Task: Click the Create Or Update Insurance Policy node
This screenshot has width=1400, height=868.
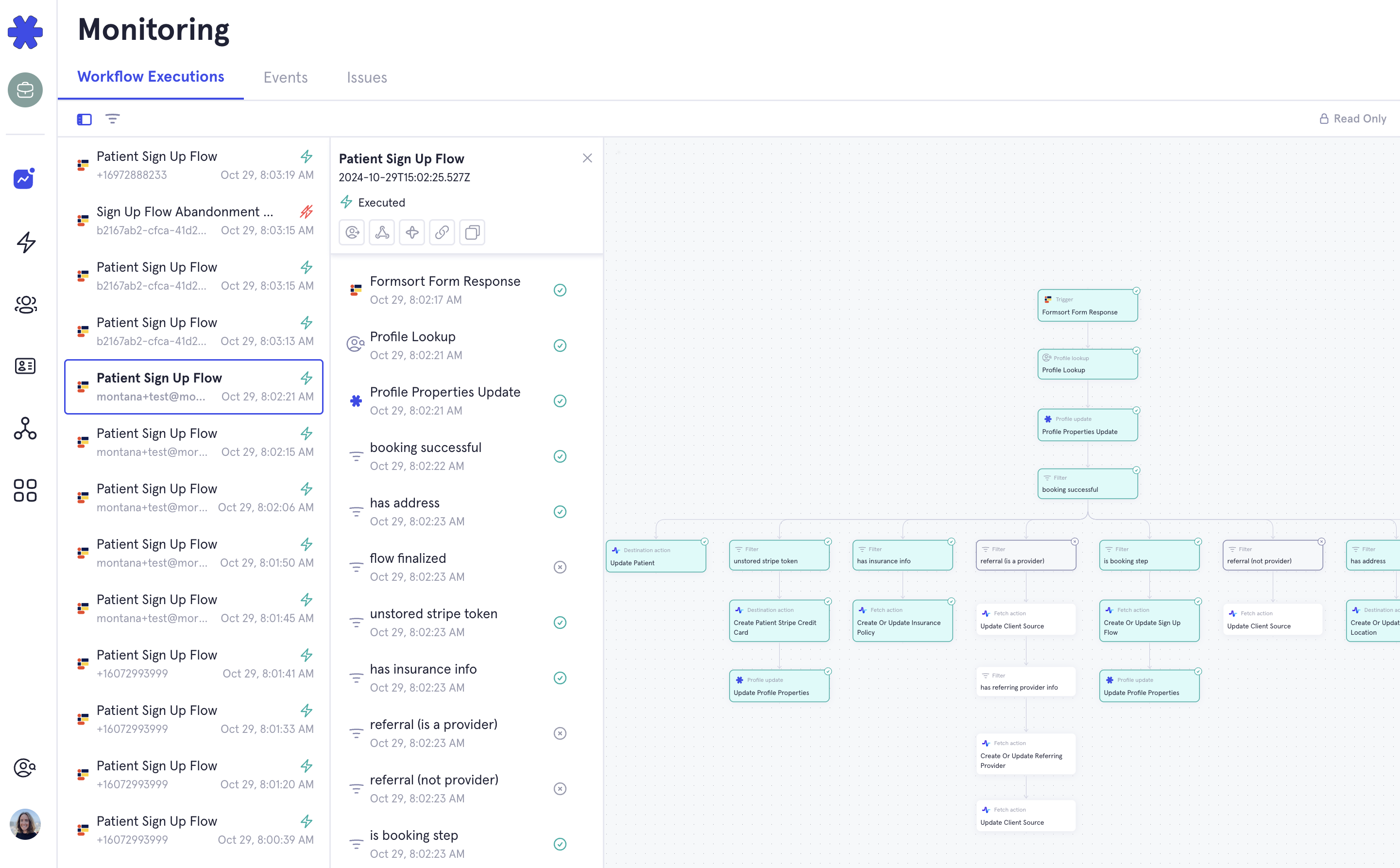Action: tap(903, 621)
